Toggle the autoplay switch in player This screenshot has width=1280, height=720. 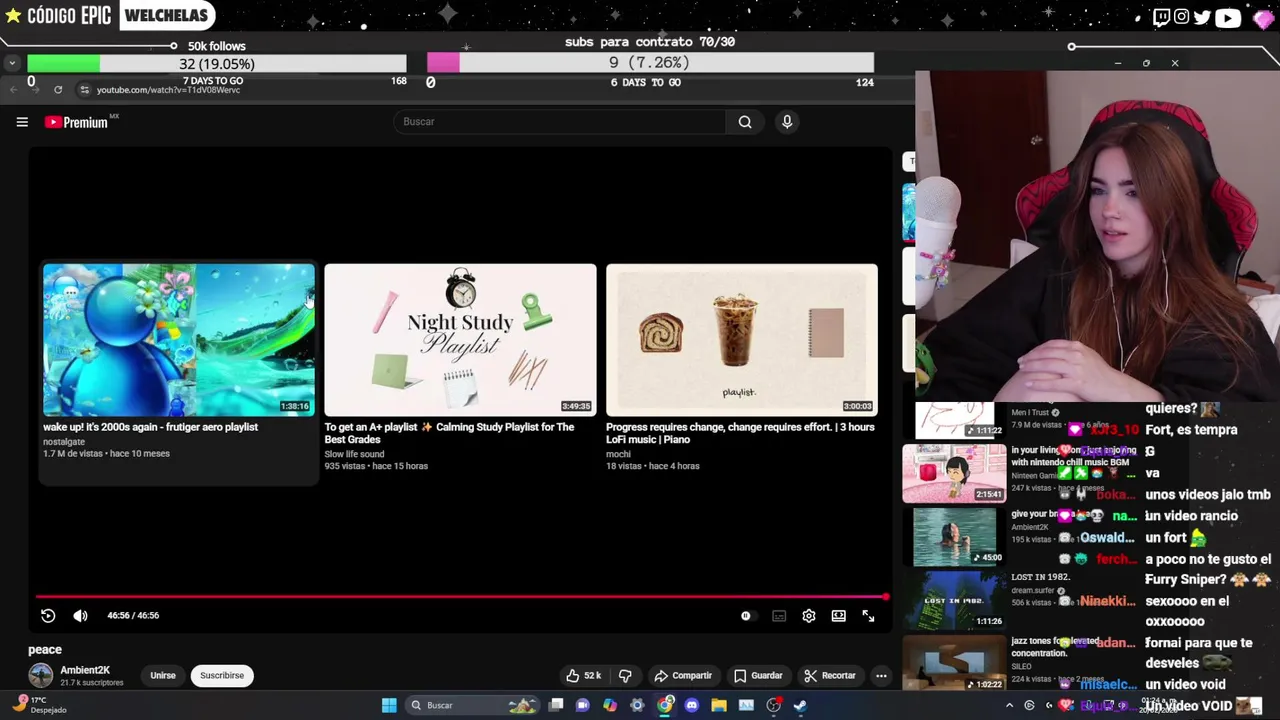pos(746,616)
